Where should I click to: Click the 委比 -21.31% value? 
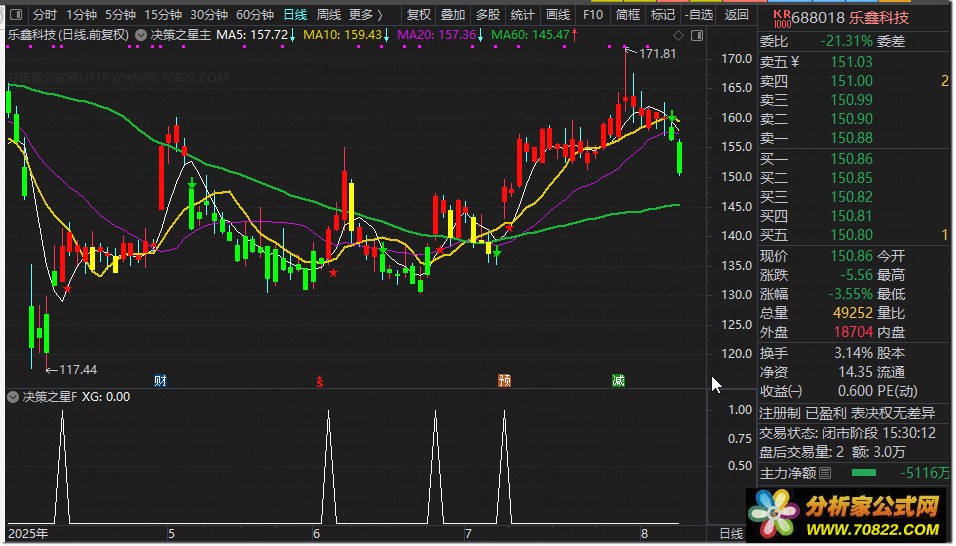[x=846, y=41]
